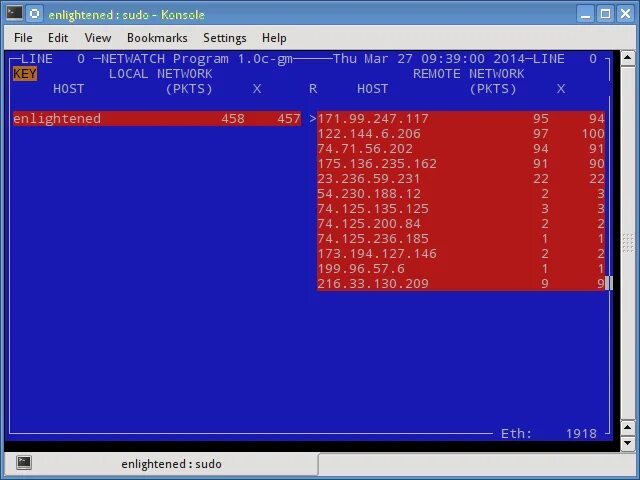Select remote host 23.236.59.231
The height and width of the screenshot is (480, 640).
pyautogui.click(x=461, y=179)
